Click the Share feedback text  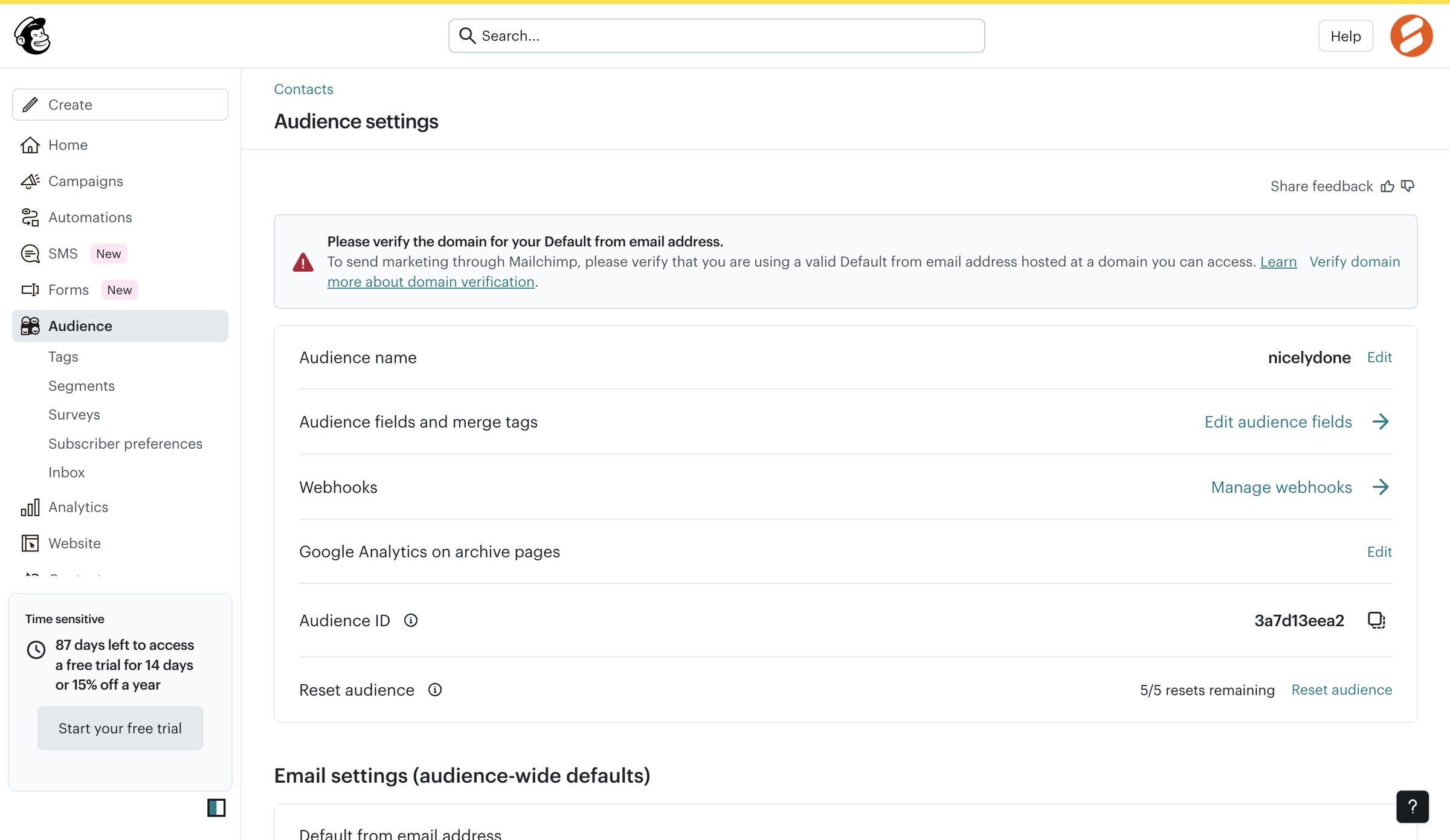pos(1321,186)
